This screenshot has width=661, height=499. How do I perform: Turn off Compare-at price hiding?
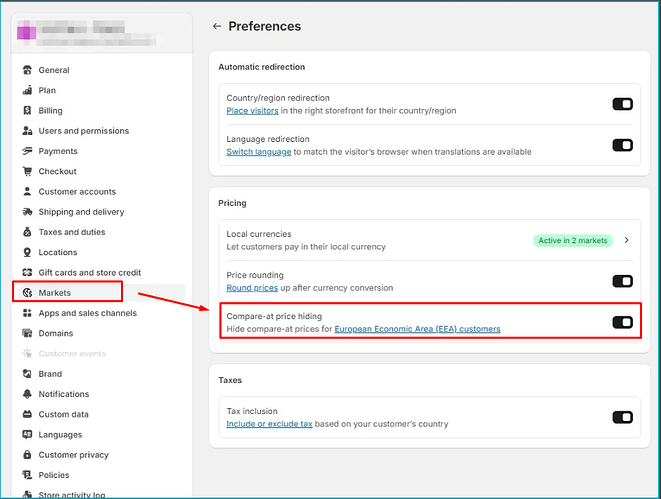pos(622,322)
